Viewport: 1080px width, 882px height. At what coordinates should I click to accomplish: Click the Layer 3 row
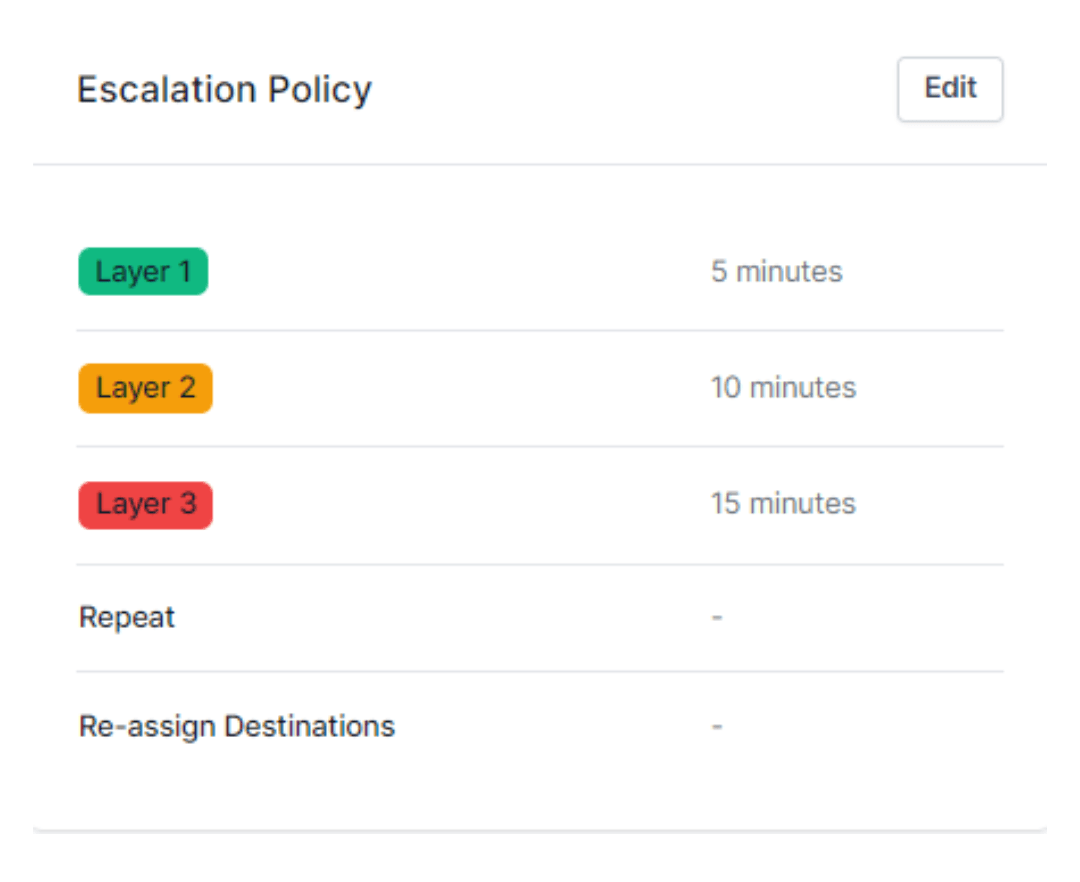[x=540, y=505]
